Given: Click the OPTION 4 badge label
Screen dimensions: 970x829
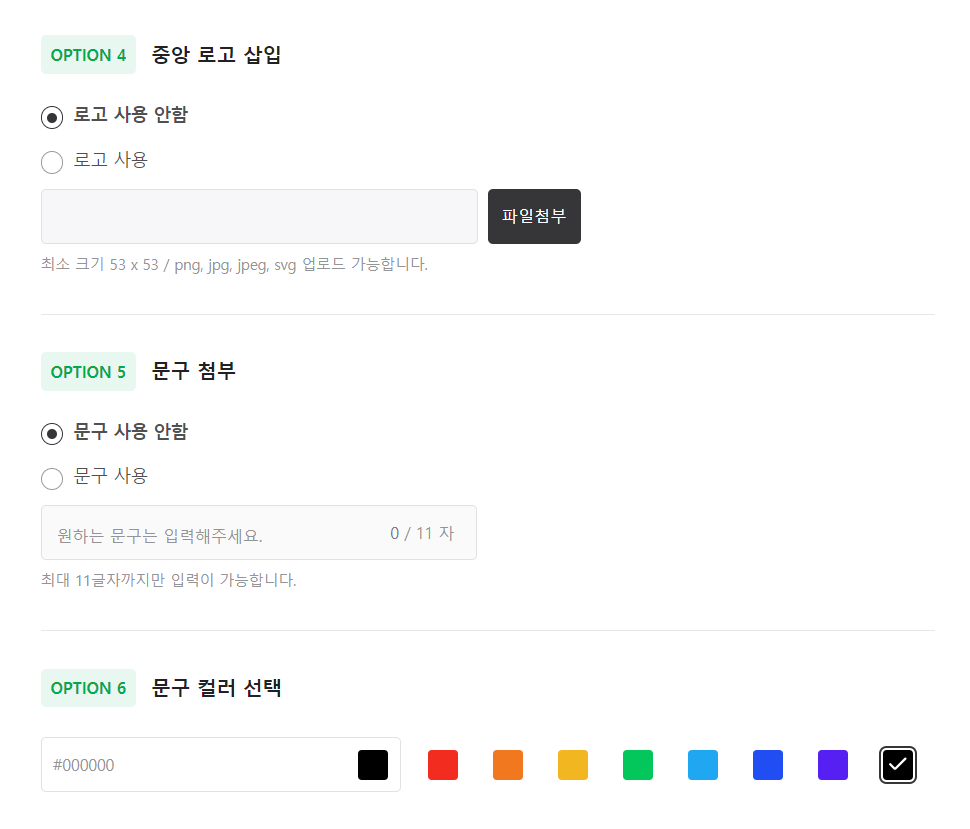Looking at the screenshot, I should 88,55.
